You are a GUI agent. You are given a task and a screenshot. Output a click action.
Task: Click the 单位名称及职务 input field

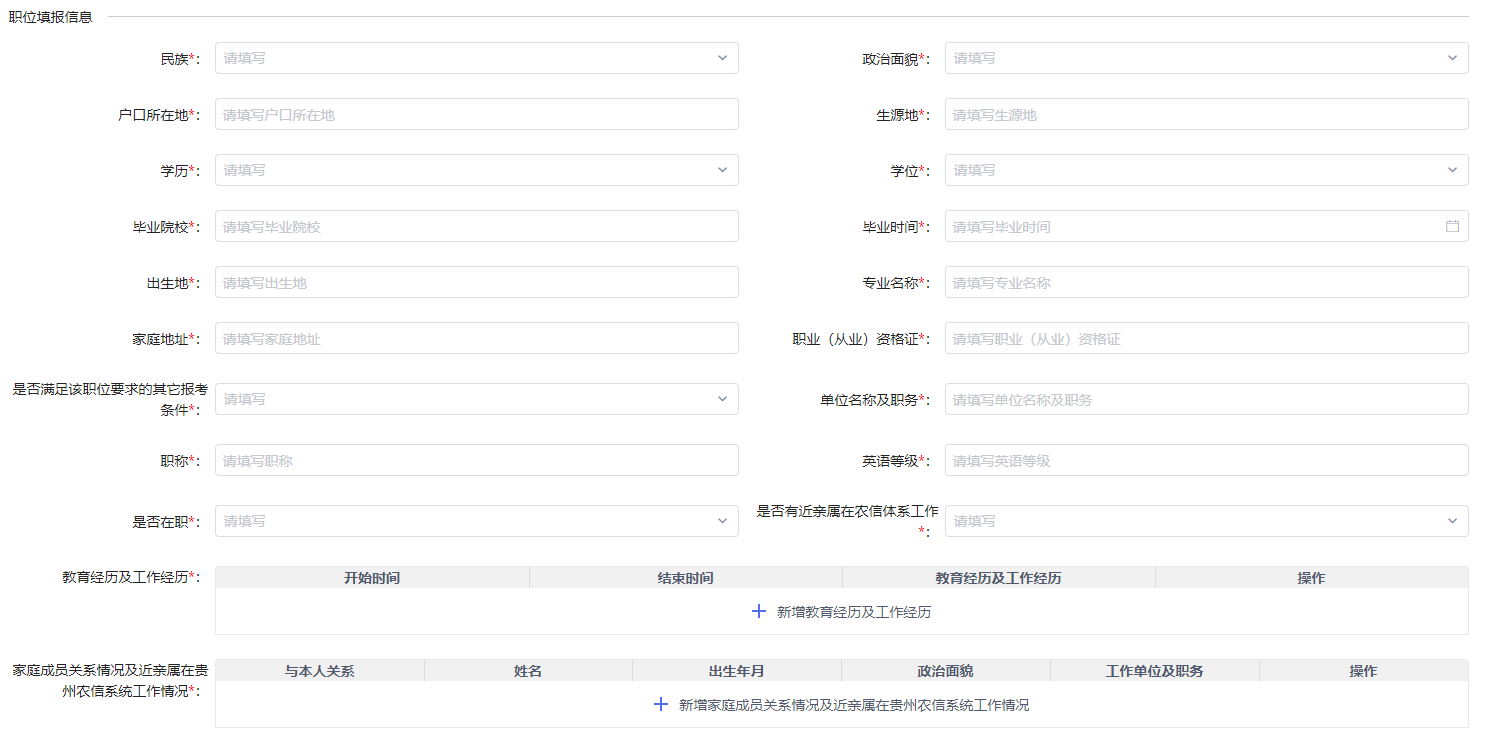coord(1206,399)
